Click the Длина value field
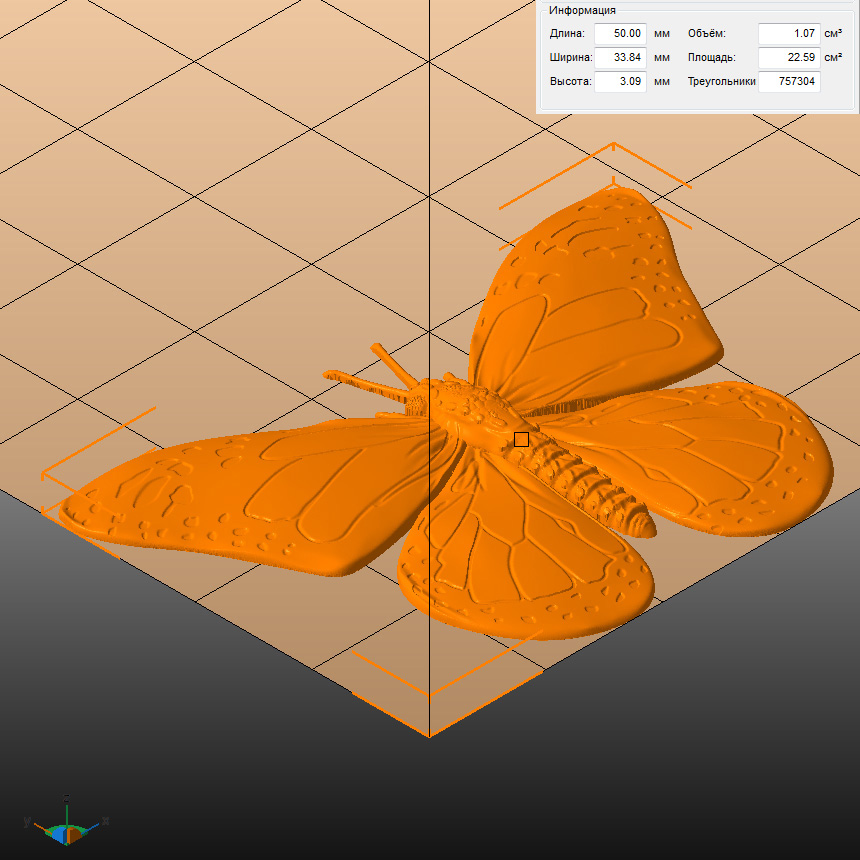Screen dimensions: 860x860 (620, 33)
